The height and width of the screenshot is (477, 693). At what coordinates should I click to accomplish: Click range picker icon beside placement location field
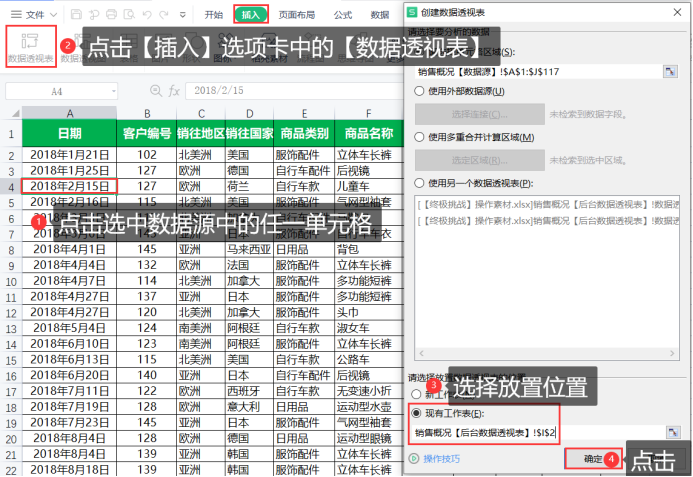pyautogui.click(x=673, y=432)
